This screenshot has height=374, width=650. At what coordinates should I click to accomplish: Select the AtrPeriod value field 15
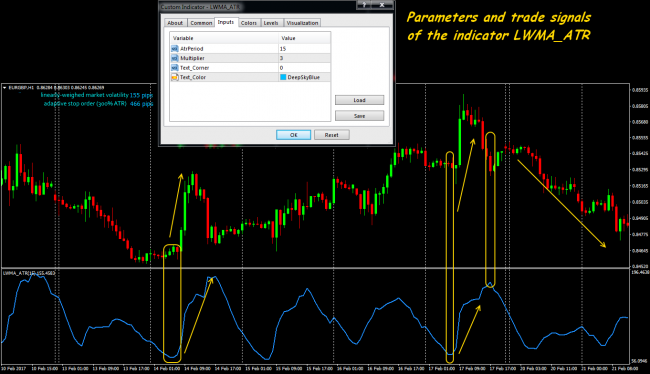tap(305, 49)
